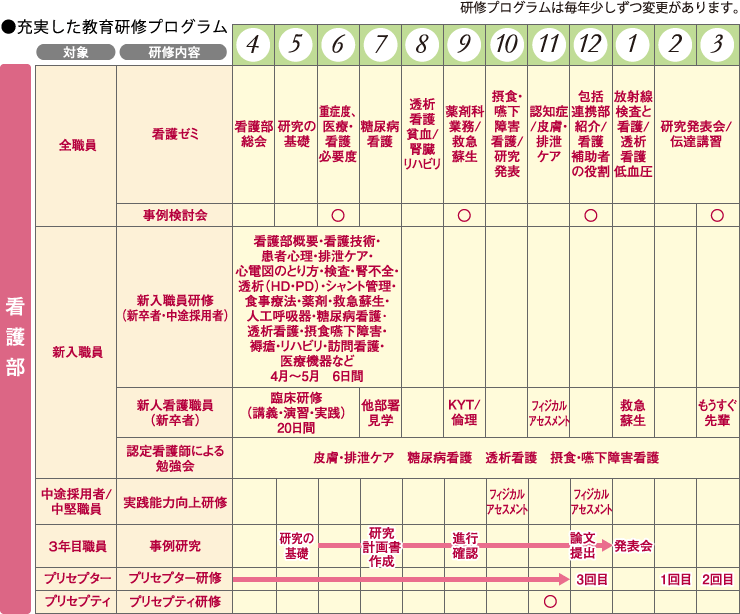Click the 看護部総会 cell in April
Image resolution: width=740 pixels, height=614 pixels.
point(254,134)
